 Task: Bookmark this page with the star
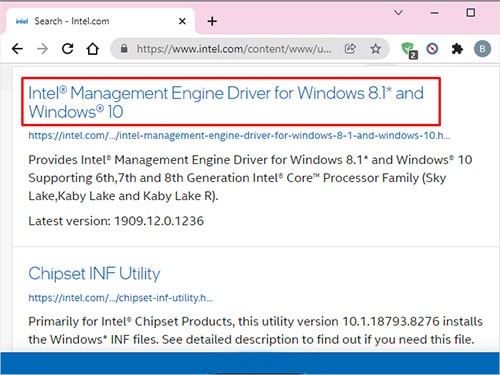point(376,49)
